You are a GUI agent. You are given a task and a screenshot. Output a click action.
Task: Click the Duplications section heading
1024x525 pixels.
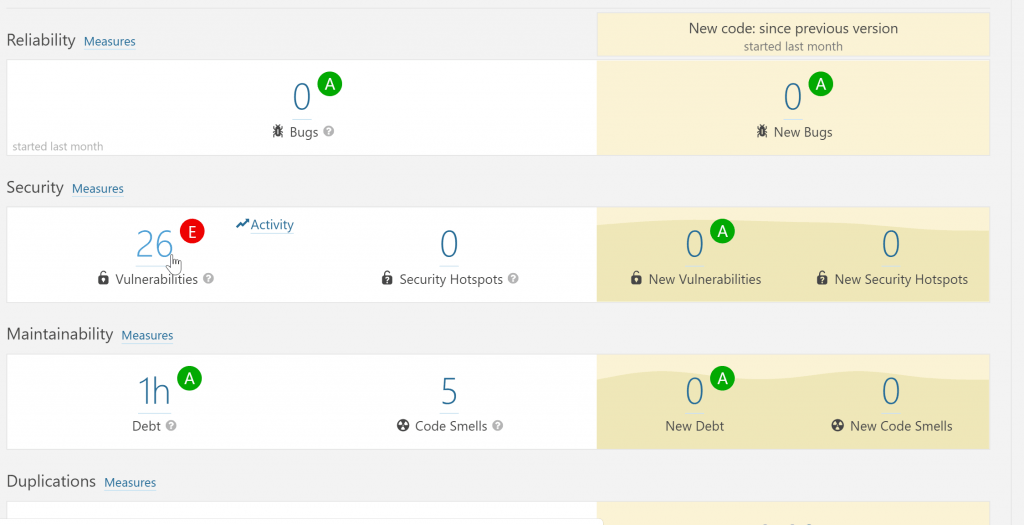(51, 481)
